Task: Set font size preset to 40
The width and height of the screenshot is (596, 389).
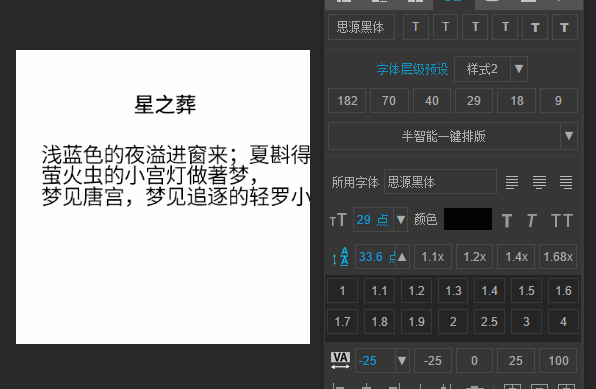Action: (x=432, y=101)
